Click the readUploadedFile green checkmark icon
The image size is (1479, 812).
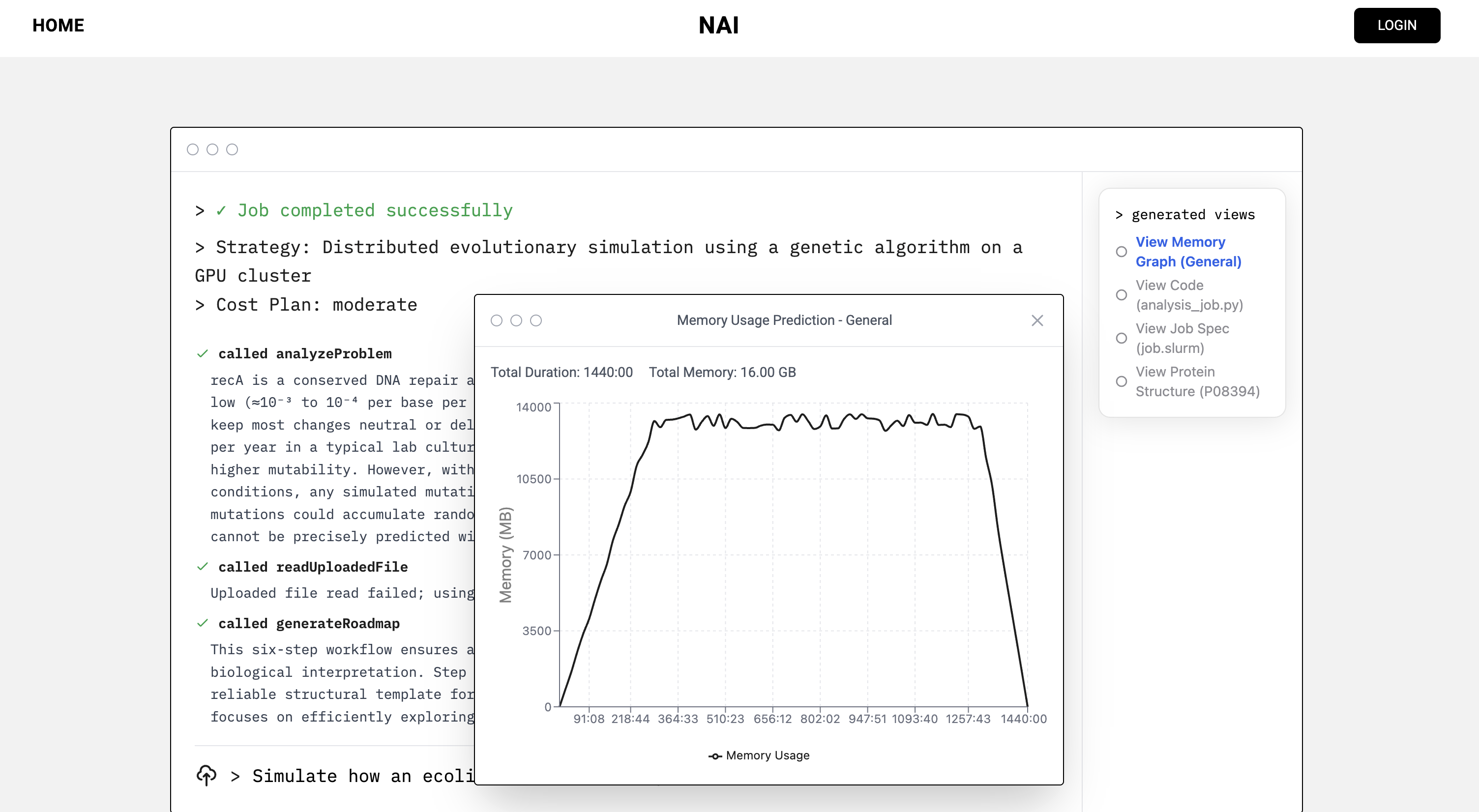tap(202, 566)
